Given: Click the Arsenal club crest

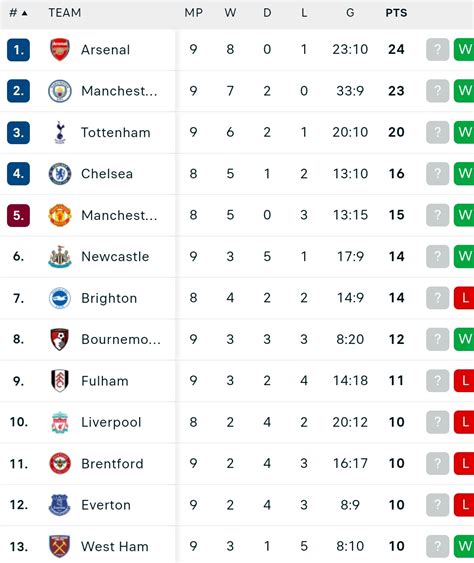Looking at the screenshot, I should click(x=60, y=50).
